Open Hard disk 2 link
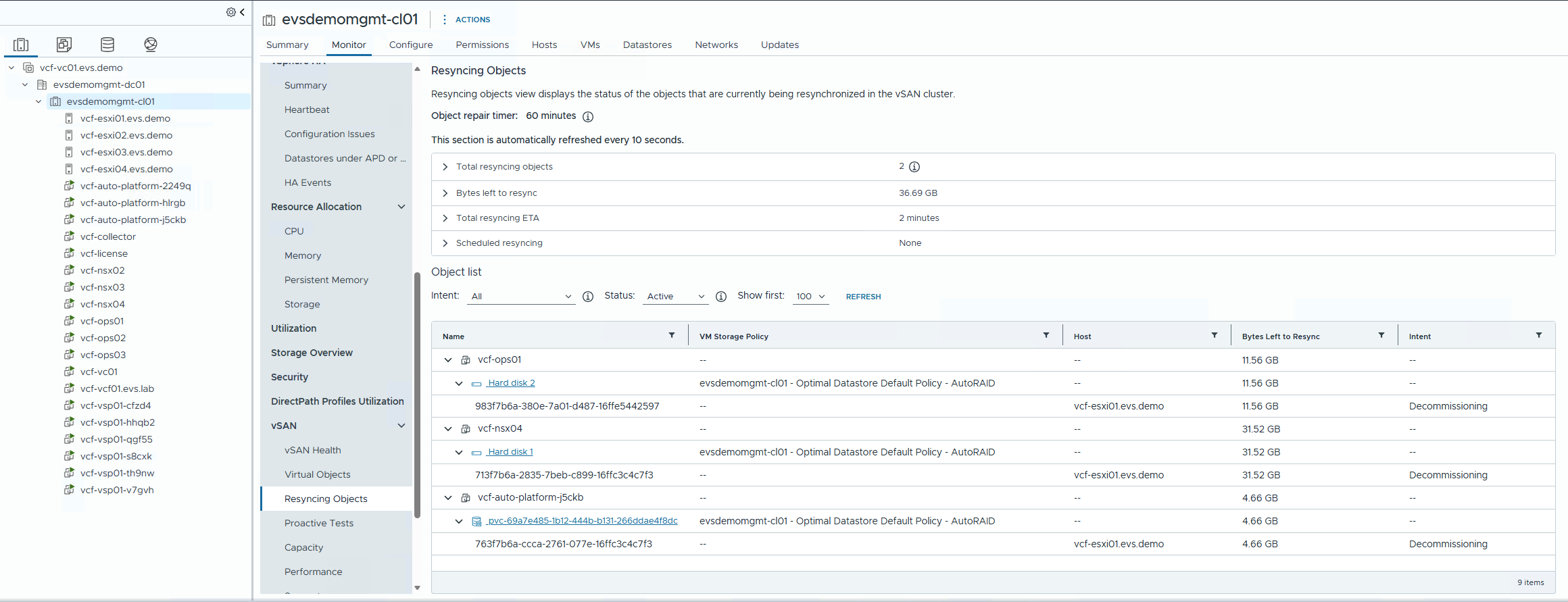Viewport: 1568px width, 602px height. coord(511,383)
